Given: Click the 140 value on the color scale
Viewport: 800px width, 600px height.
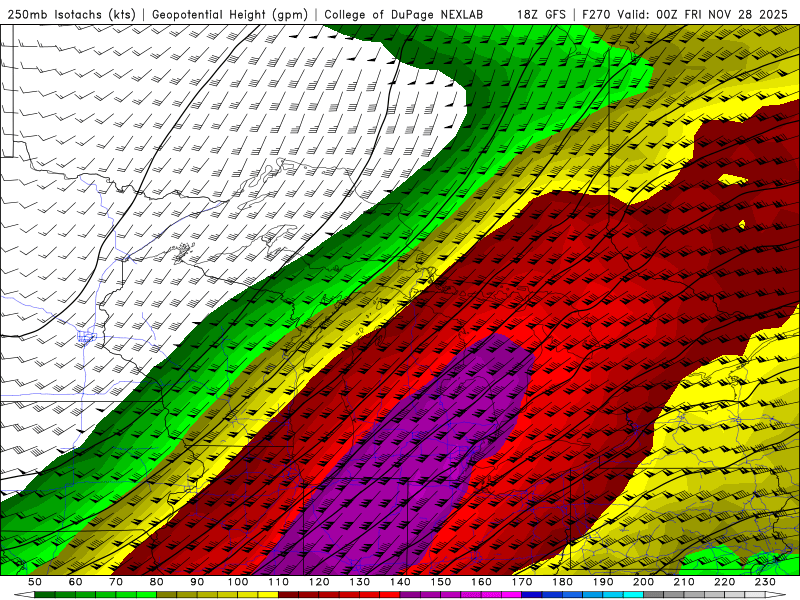Looking at the screenshot, I should [x=400, y=582].
